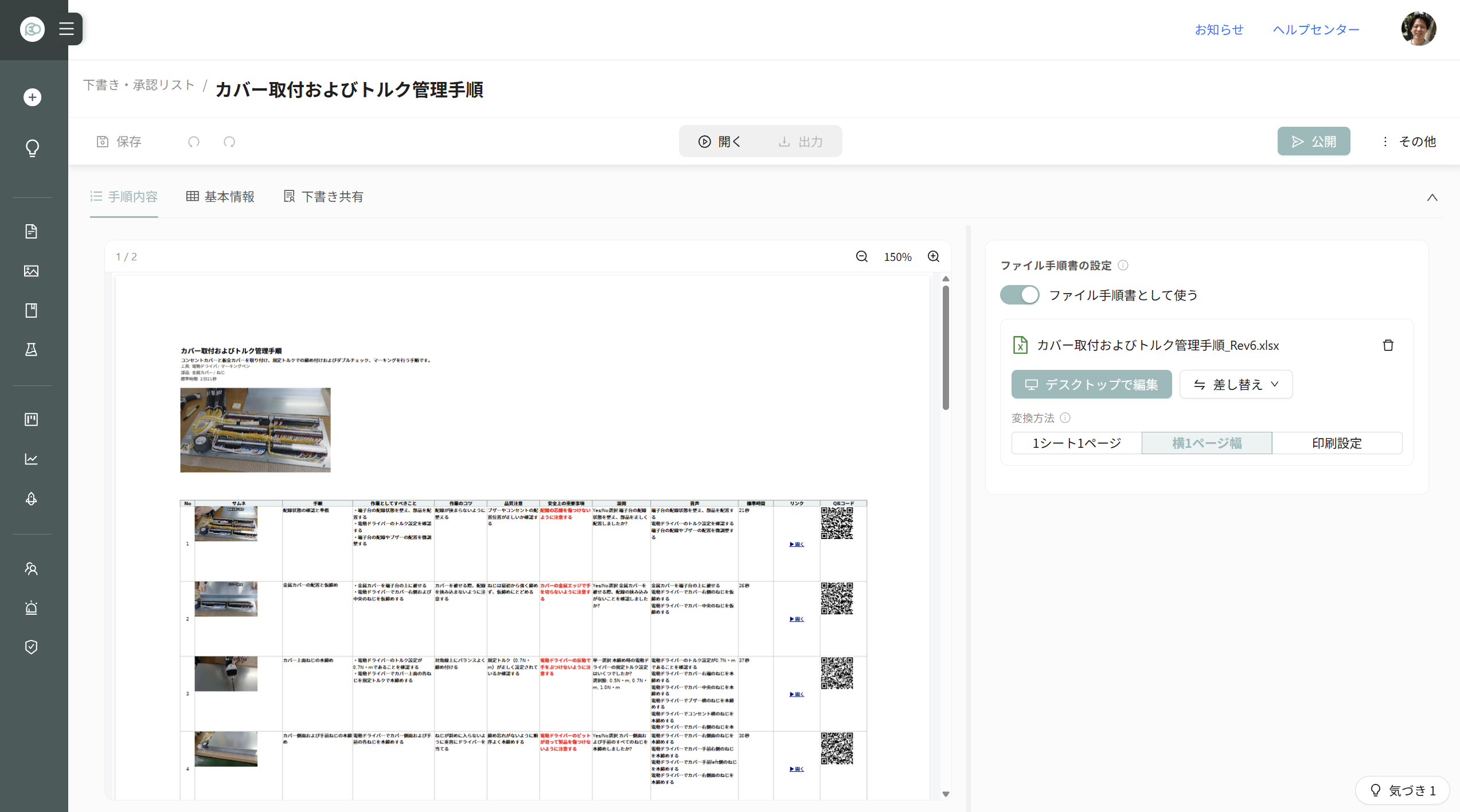Open お知らせ link

(1219, 29)
